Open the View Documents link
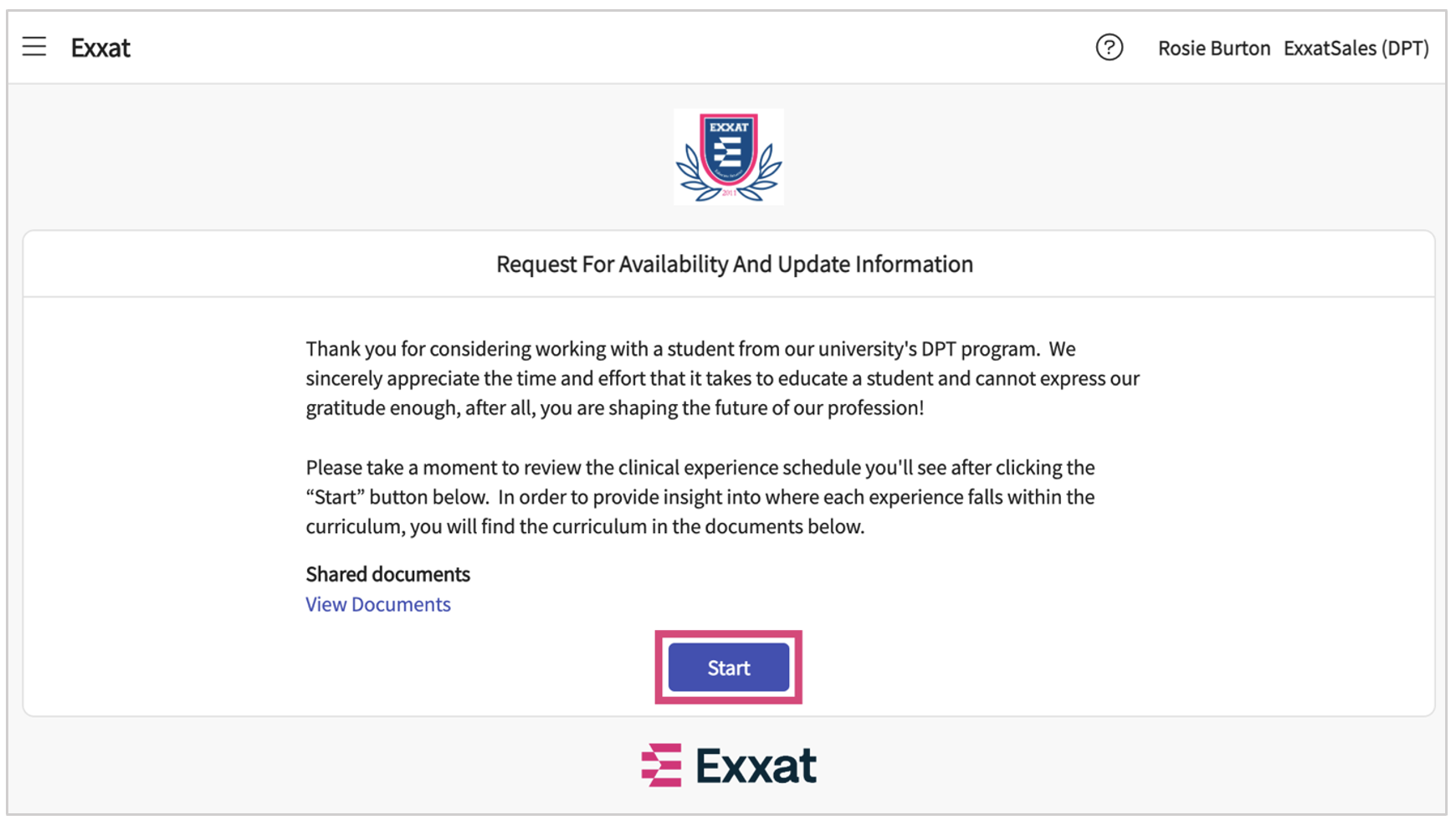 377,604
